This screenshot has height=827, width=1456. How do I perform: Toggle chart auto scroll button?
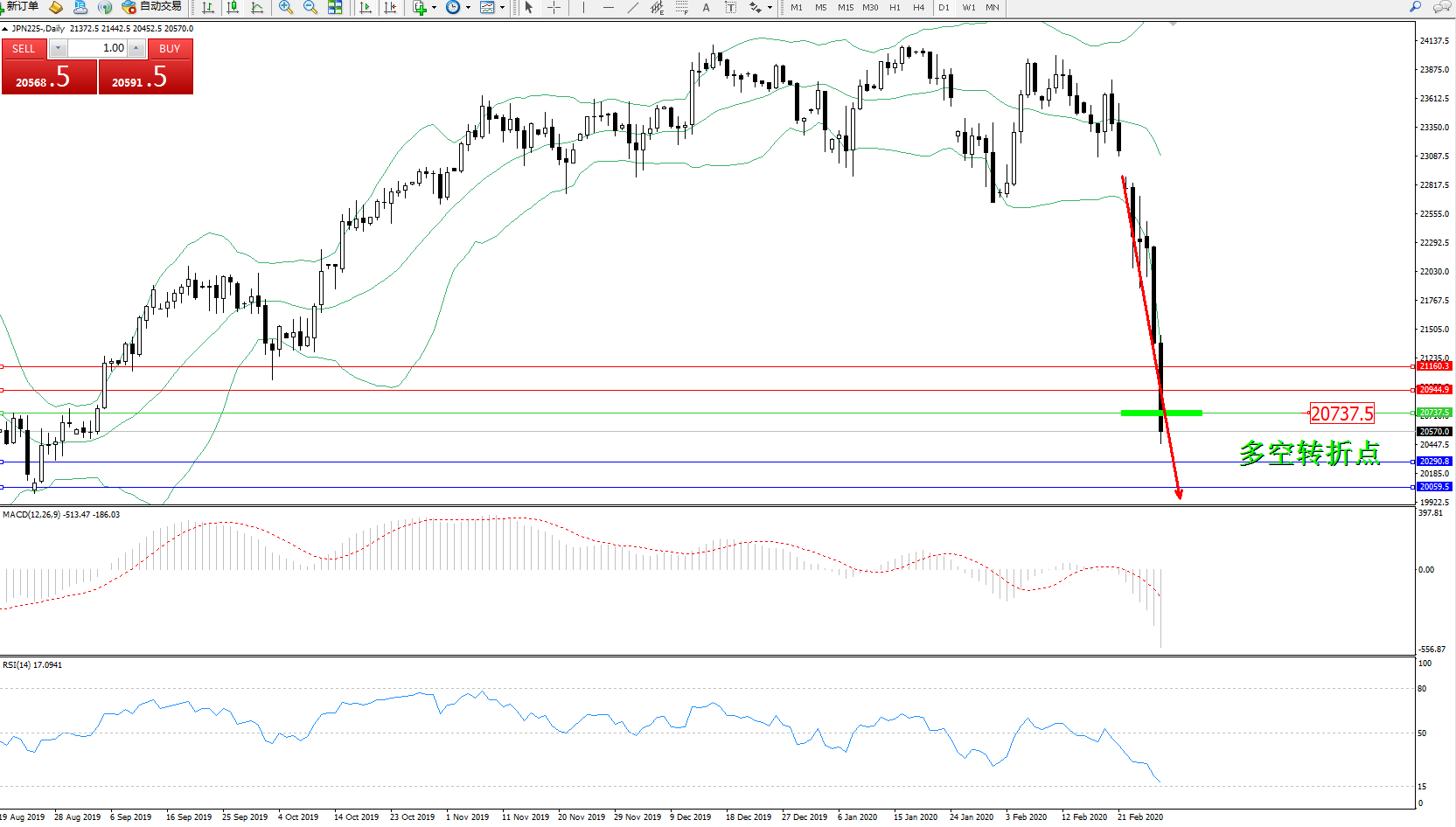(x=366, y=8)
